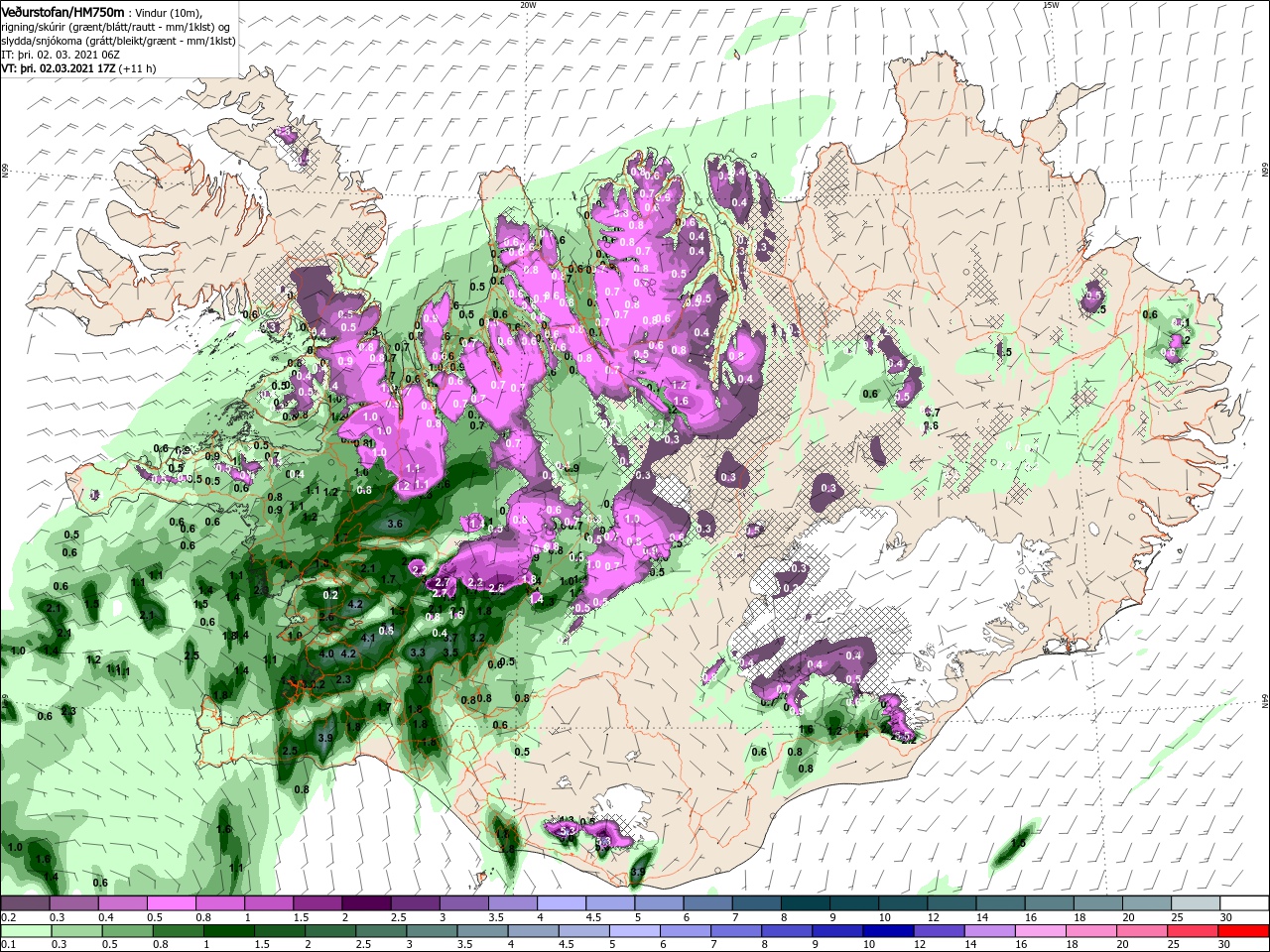Click the 'VT: þri. 02.03.2021 17Z' valid time

click(59, 68)
